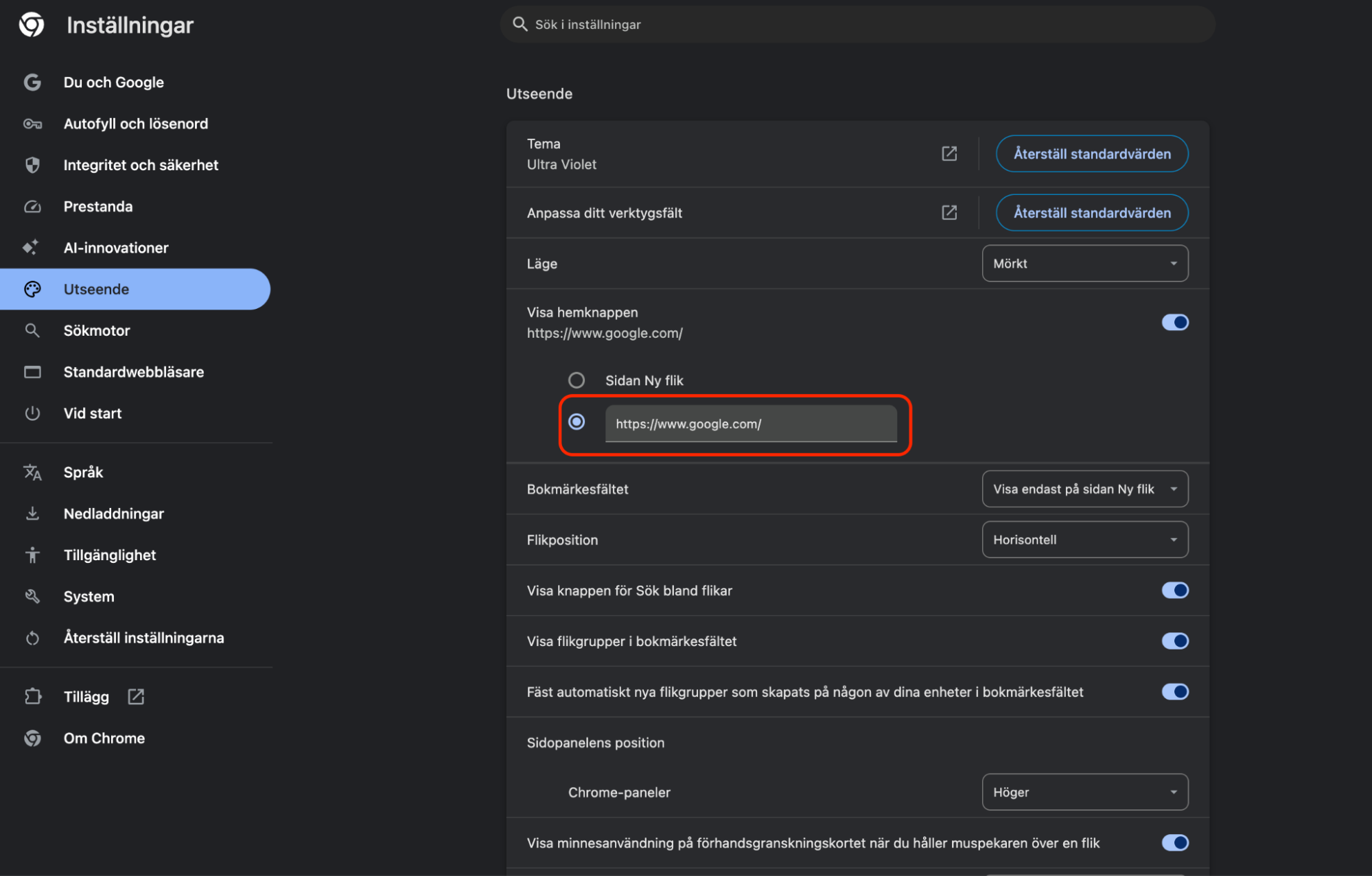
Task: Click the accessibility figure icon for Tillgänglighet
Action: [x=32, y=555]
